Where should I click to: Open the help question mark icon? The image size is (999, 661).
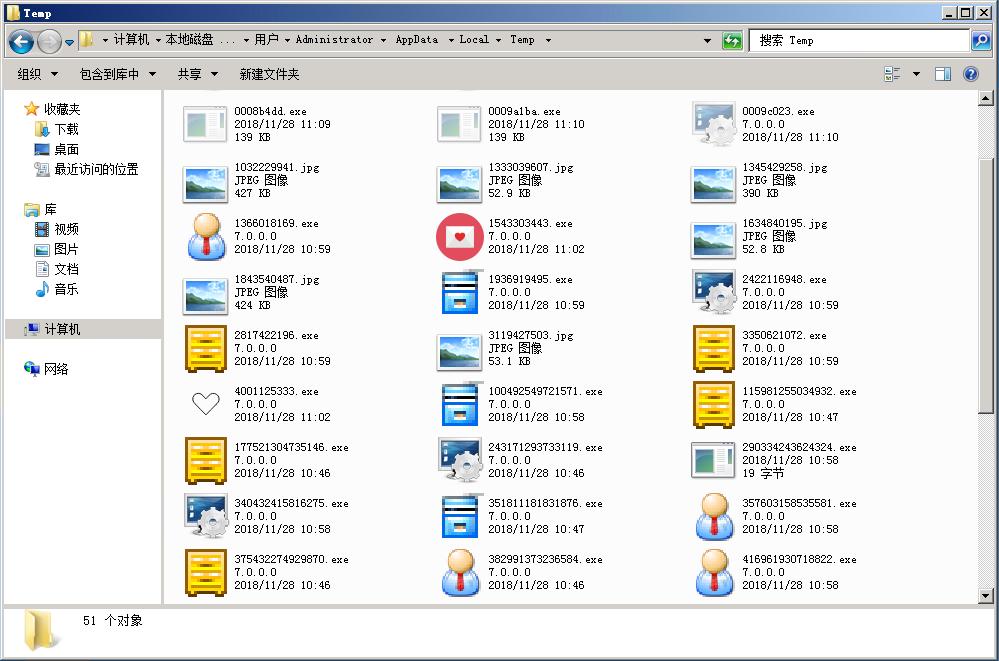970,74
